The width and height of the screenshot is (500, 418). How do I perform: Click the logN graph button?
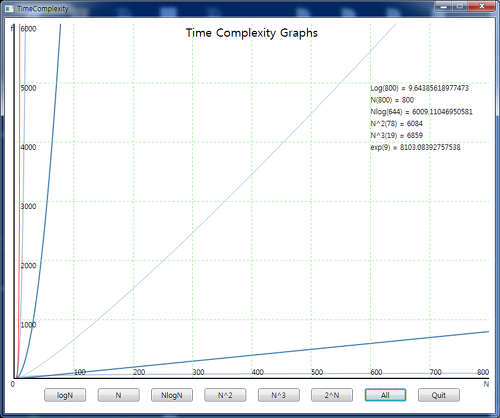point(65,395)
